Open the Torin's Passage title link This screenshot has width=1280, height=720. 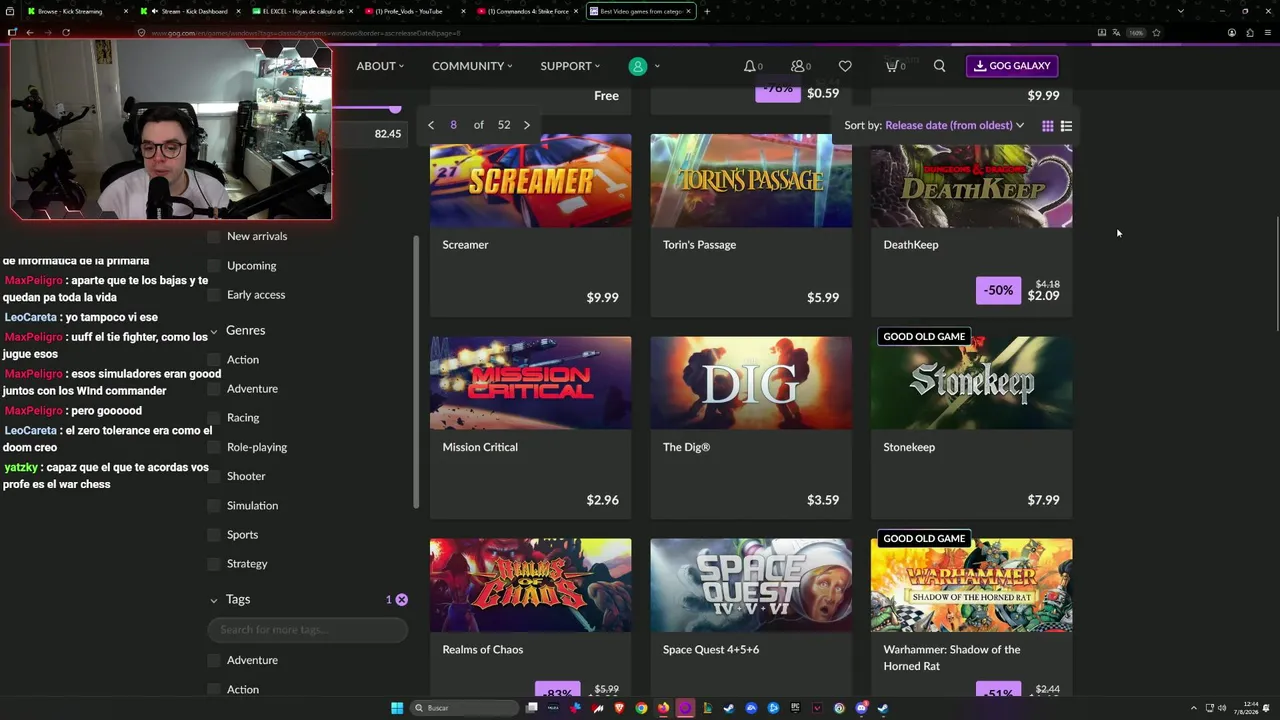pos(699,245)
